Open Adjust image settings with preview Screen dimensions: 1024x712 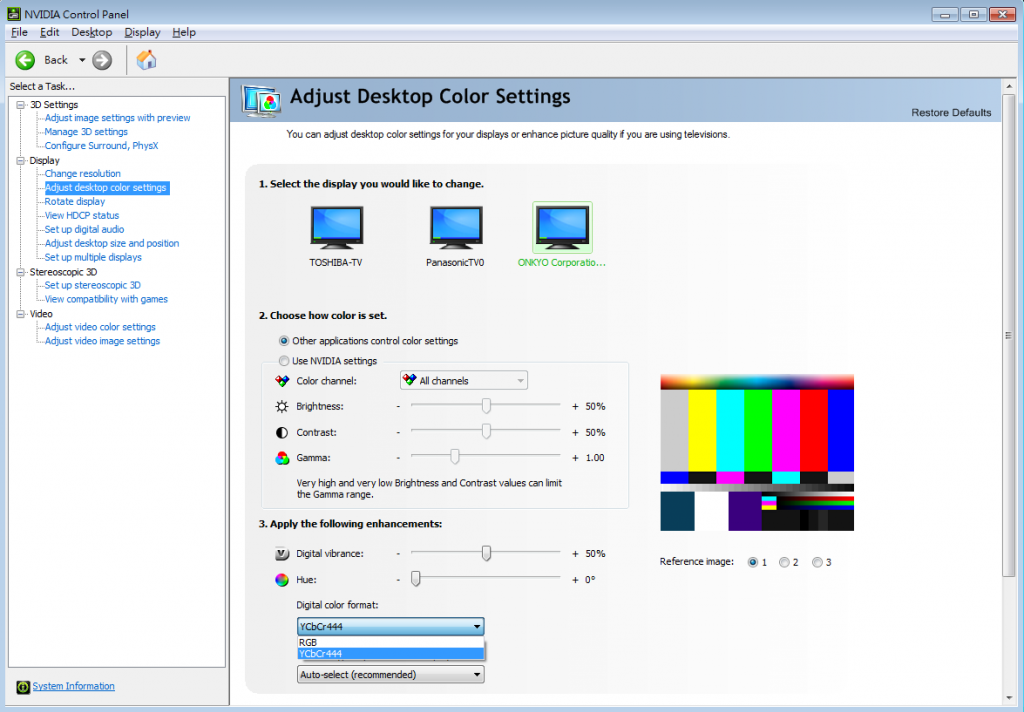[118, 118]
